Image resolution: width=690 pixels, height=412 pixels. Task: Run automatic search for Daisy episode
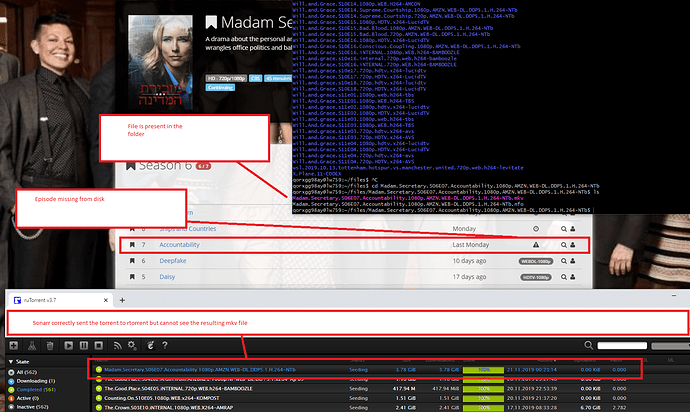(x=564, y=277)
